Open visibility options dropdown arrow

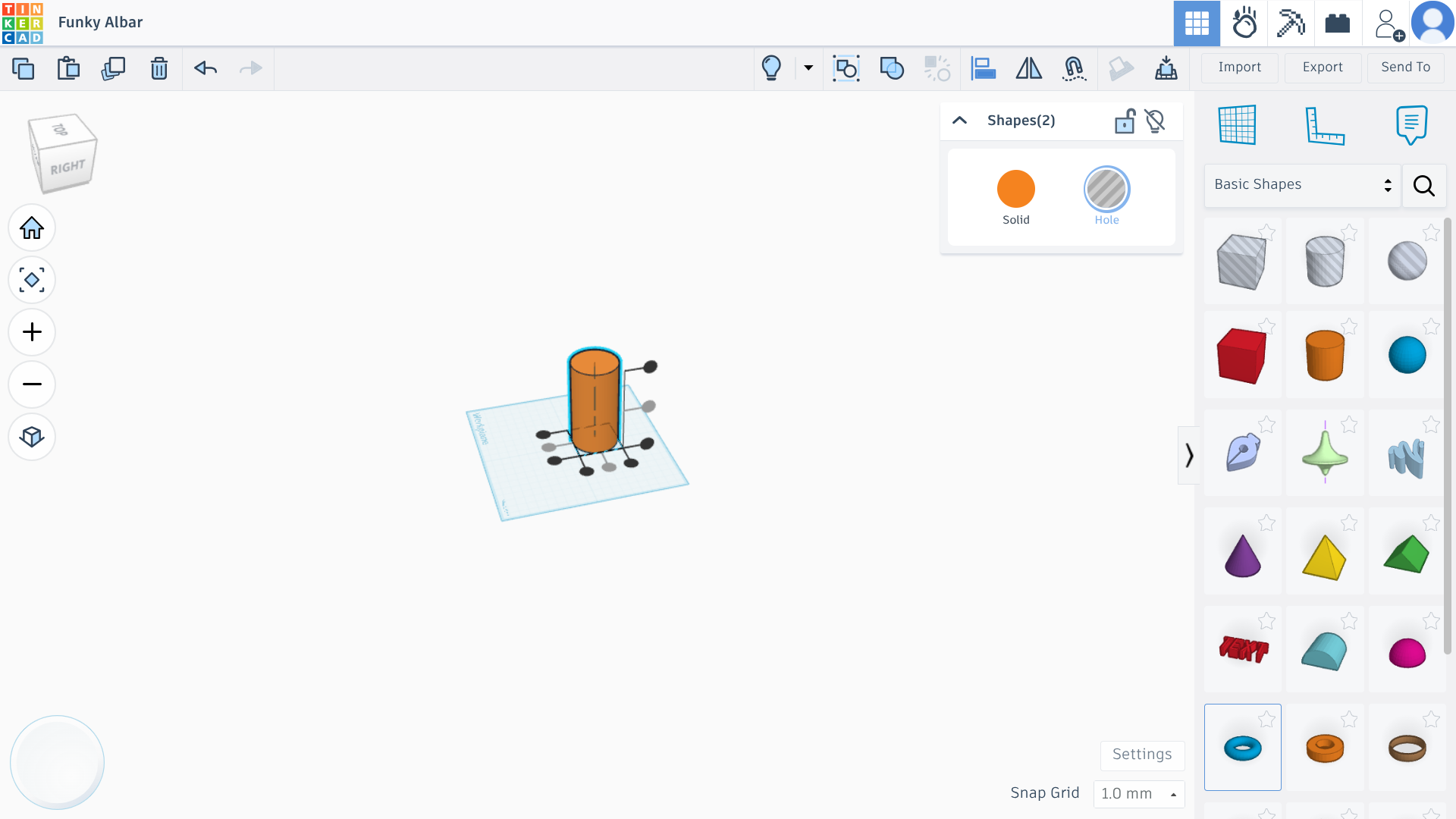pos(808,68)
